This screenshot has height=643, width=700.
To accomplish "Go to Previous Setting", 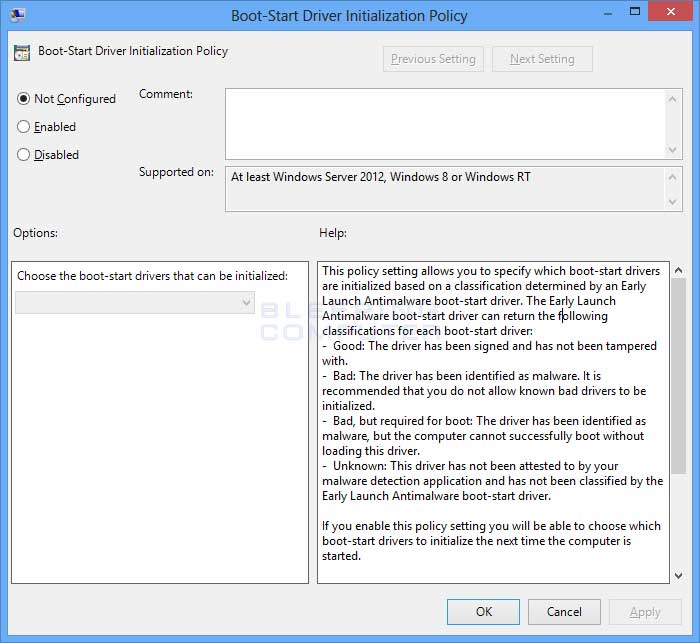I will [x=433, y=59].
